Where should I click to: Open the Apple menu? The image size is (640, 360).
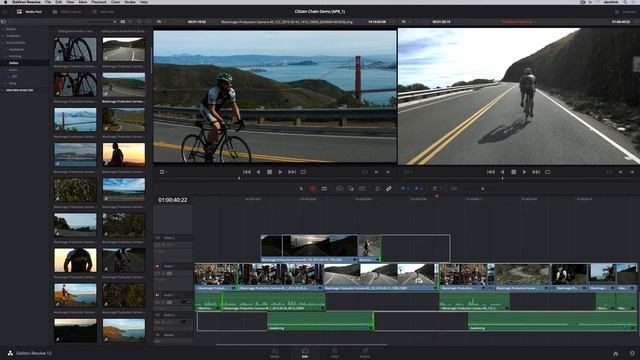pyautogui.click(x=5, y=2)
